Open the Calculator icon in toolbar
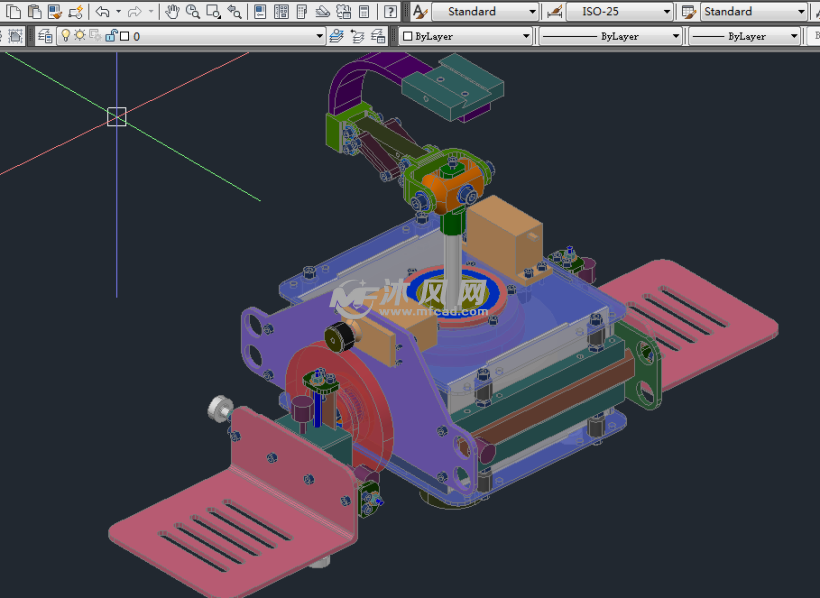This screenshot has height=598, width=820. [365, 12]
